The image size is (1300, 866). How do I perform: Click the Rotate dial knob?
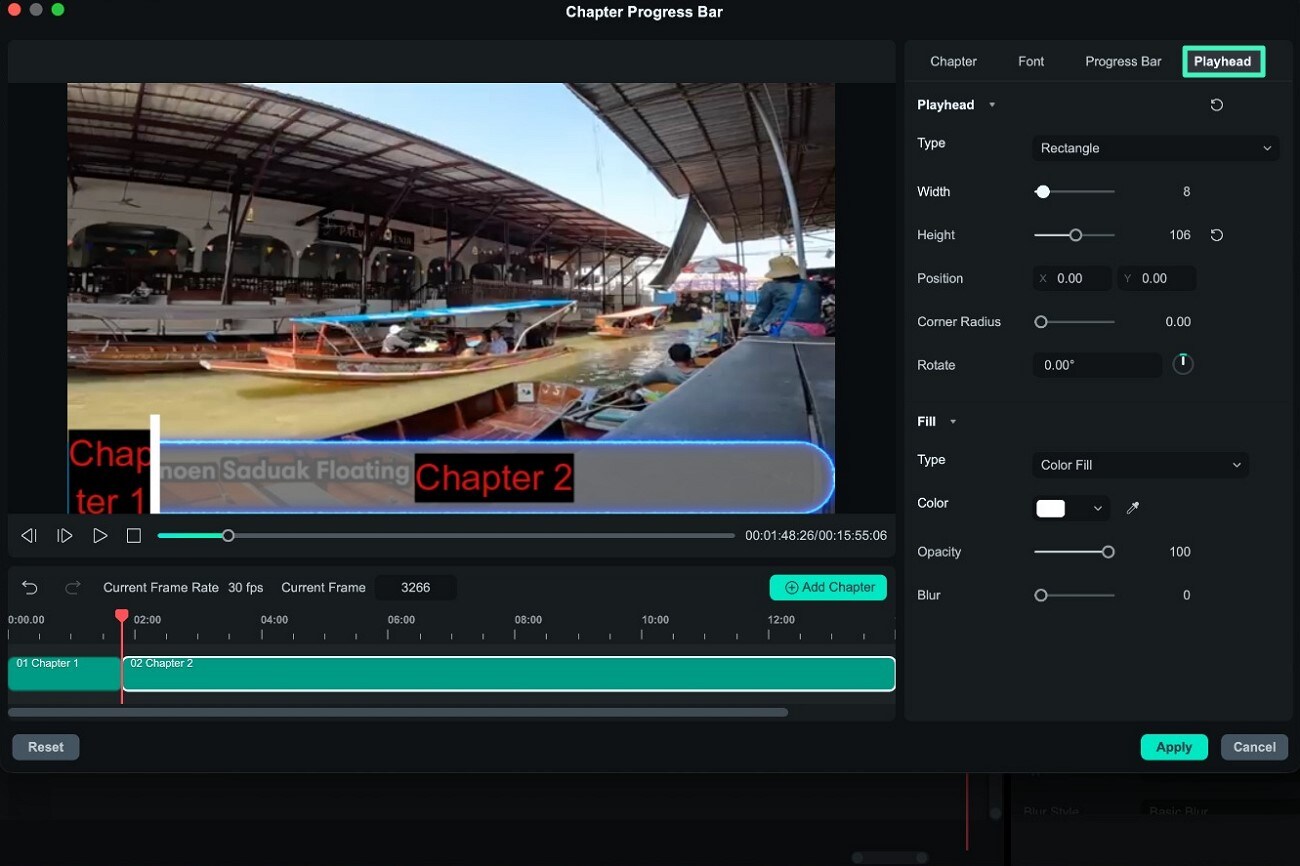point(1183,364)
